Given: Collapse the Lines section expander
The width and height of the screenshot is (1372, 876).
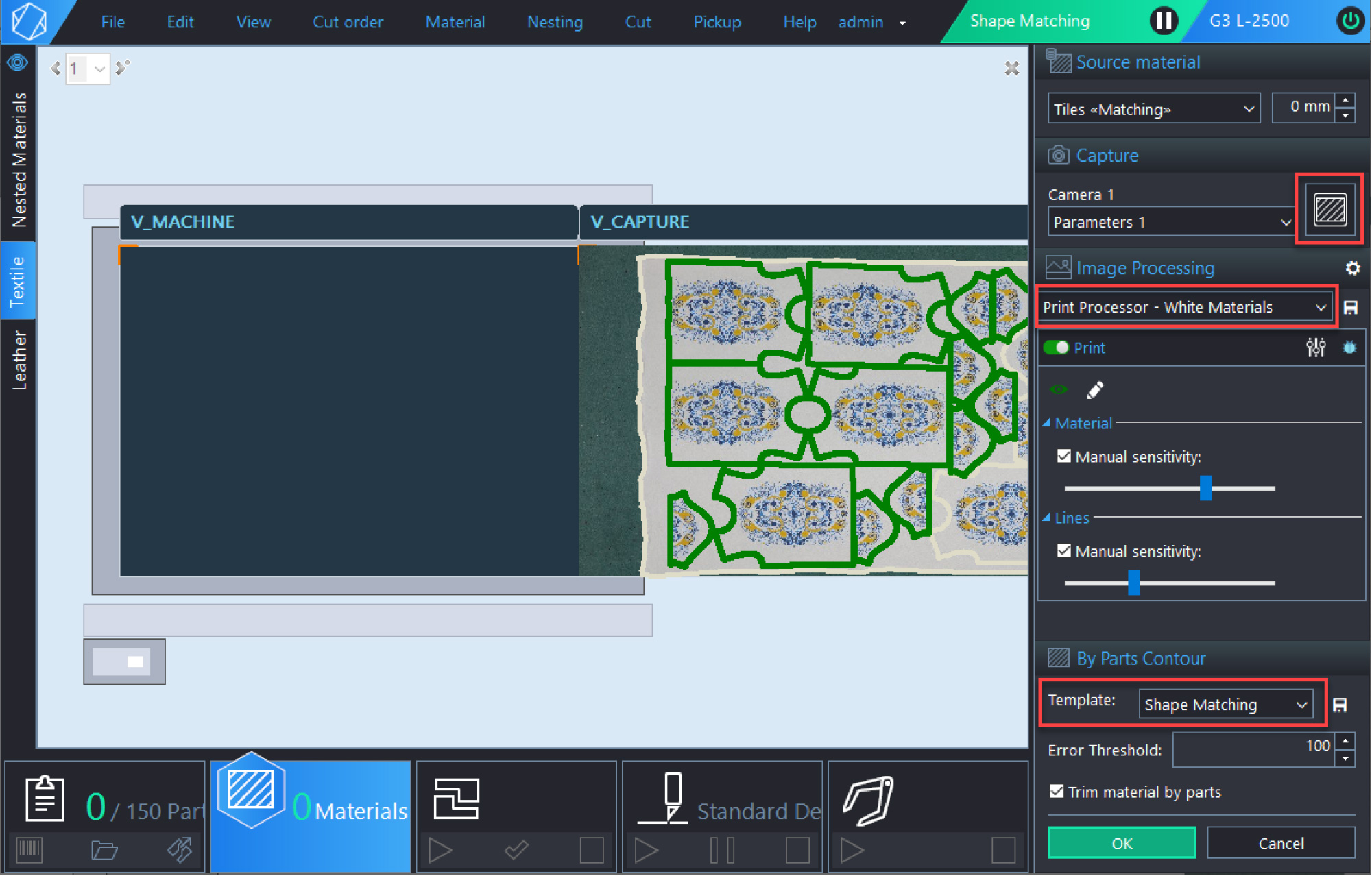Looking at the screenshot, I should [1046, 518].
